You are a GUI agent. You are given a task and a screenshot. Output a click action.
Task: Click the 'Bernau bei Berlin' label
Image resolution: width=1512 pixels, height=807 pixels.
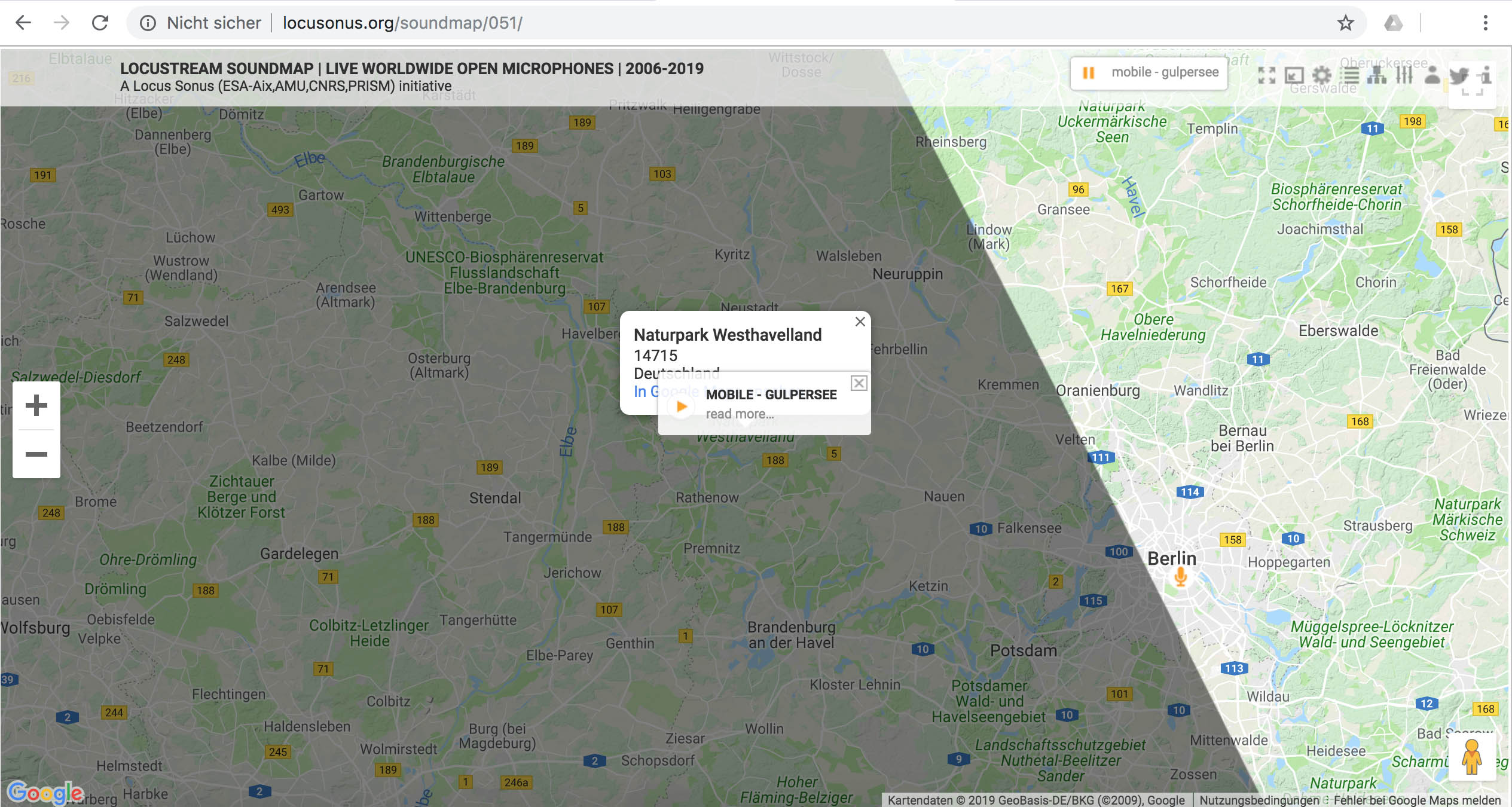[1242, 438]
